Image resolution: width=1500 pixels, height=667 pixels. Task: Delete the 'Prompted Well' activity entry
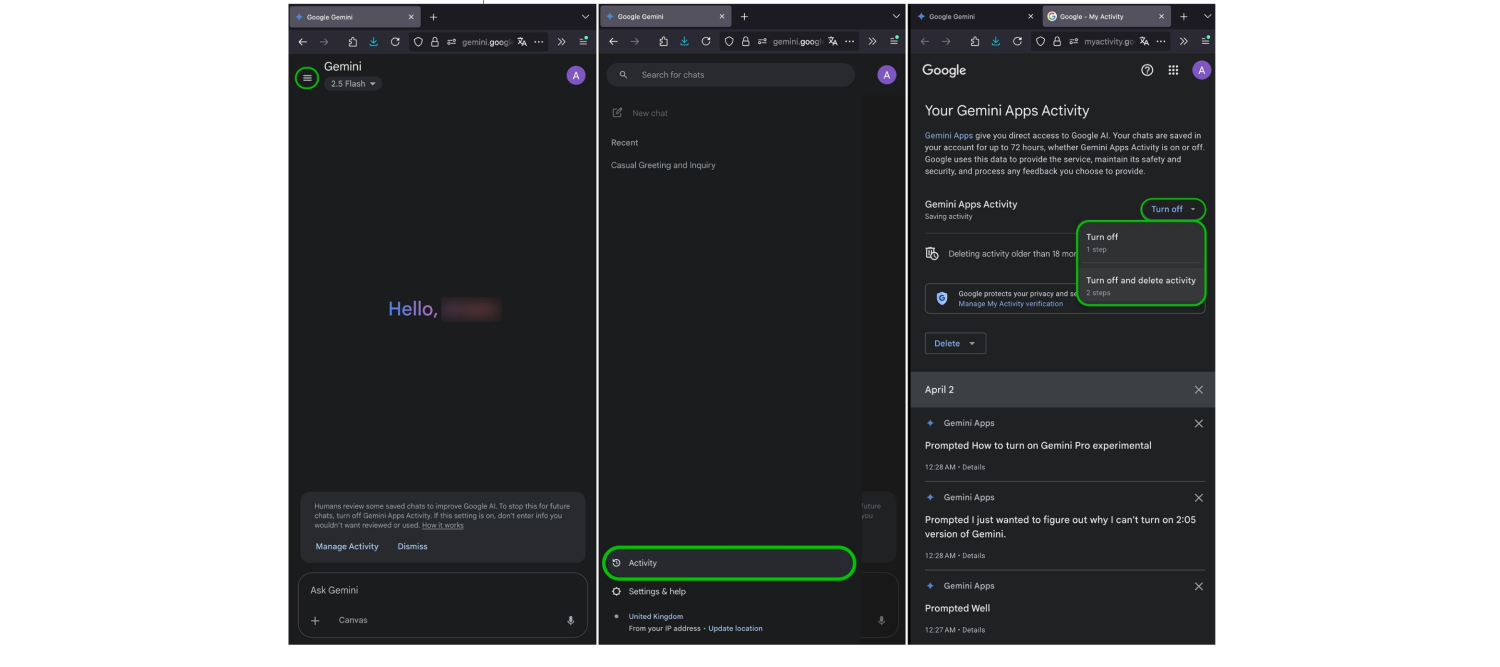(x=1198, y=586)
